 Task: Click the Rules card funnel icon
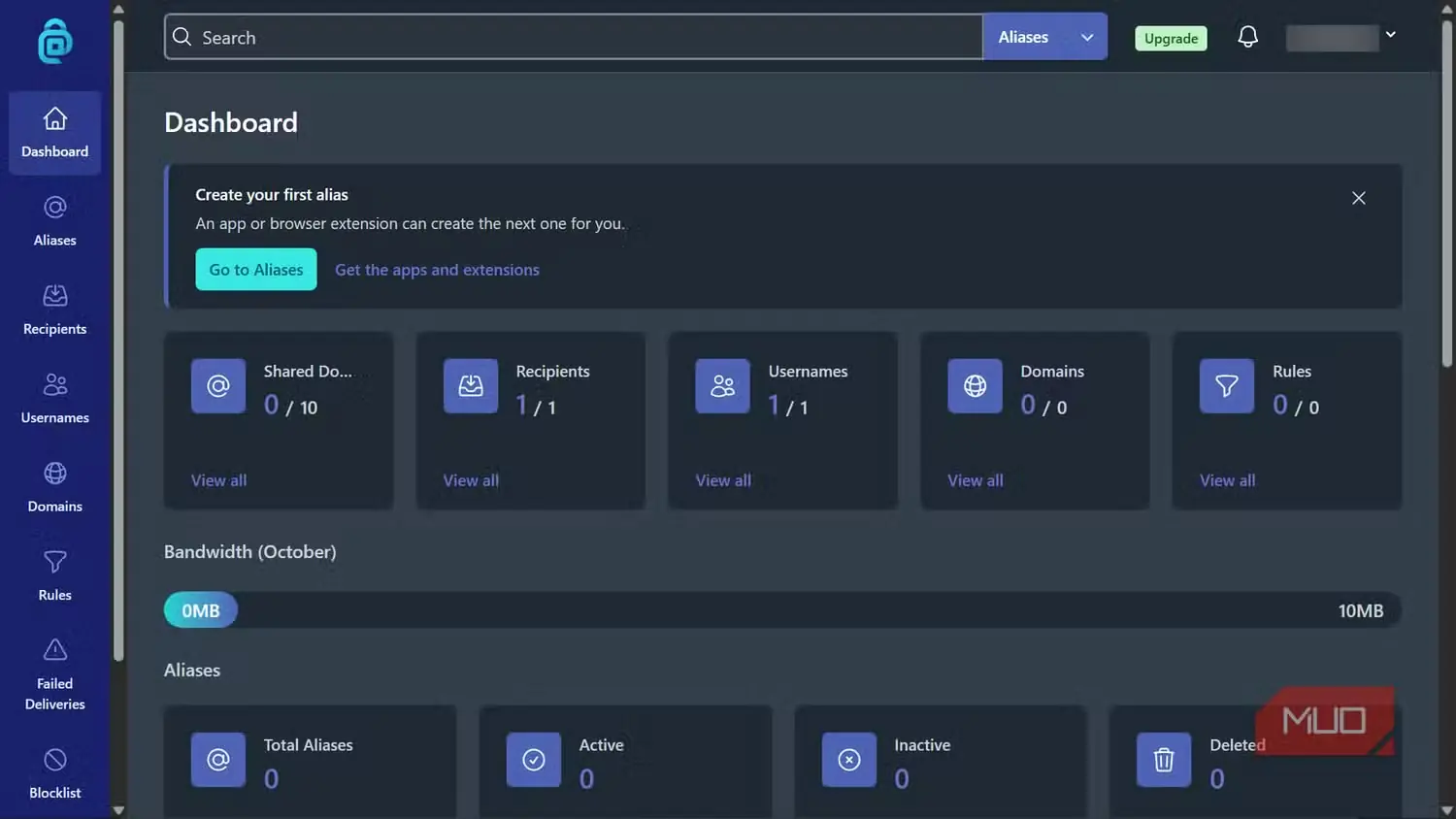[x=1227, y=386]
